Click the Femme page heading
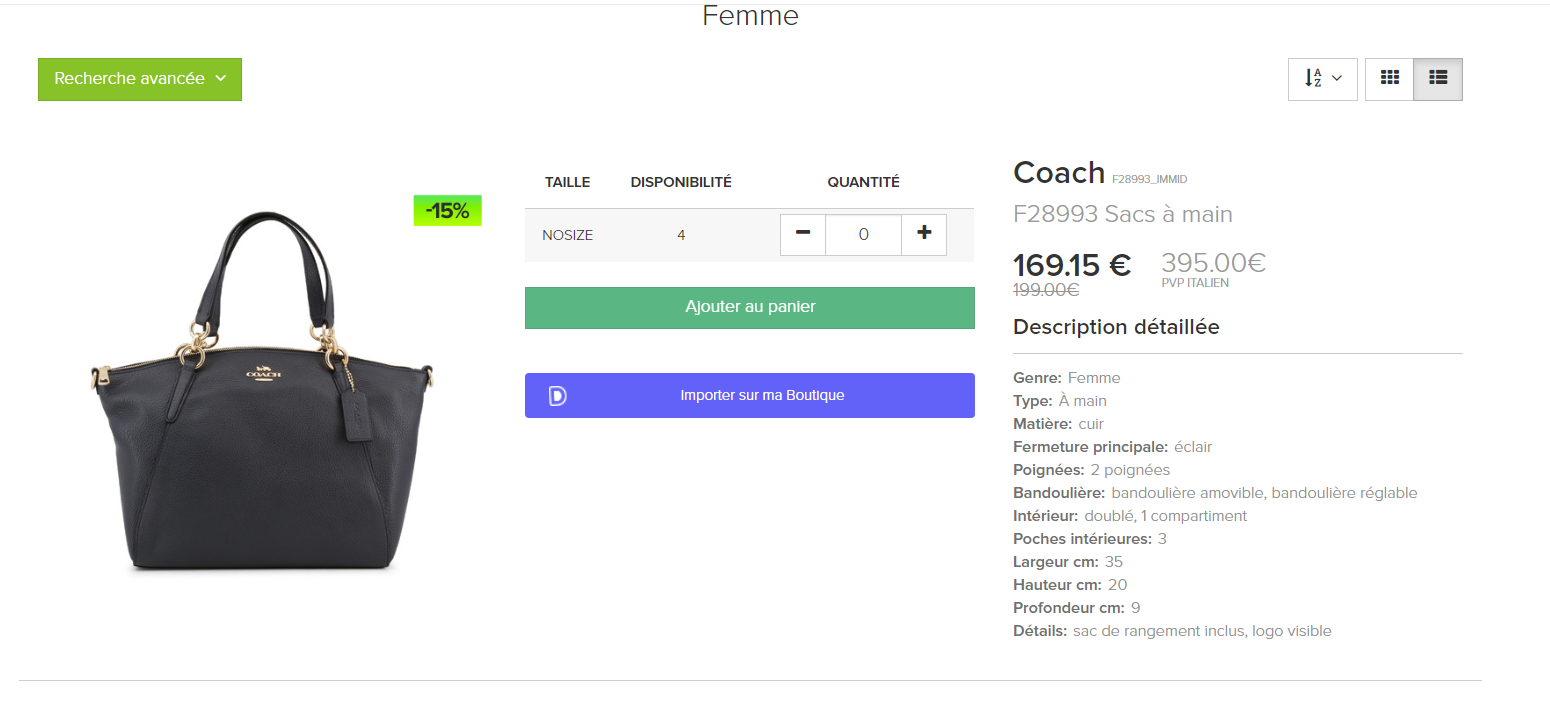This screenshot has width=1550, height=705. click(x=750, y=16)
